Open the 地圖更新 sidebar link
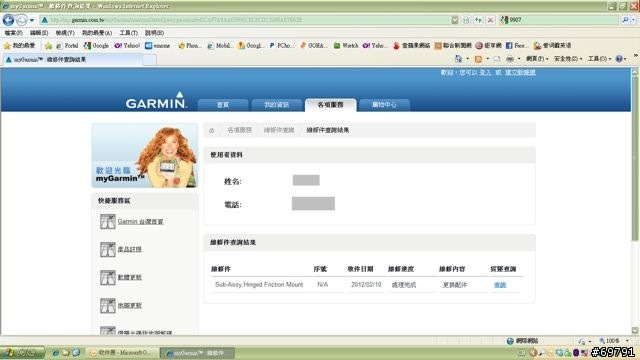640x360 pixels. click(x=129, y=305)
